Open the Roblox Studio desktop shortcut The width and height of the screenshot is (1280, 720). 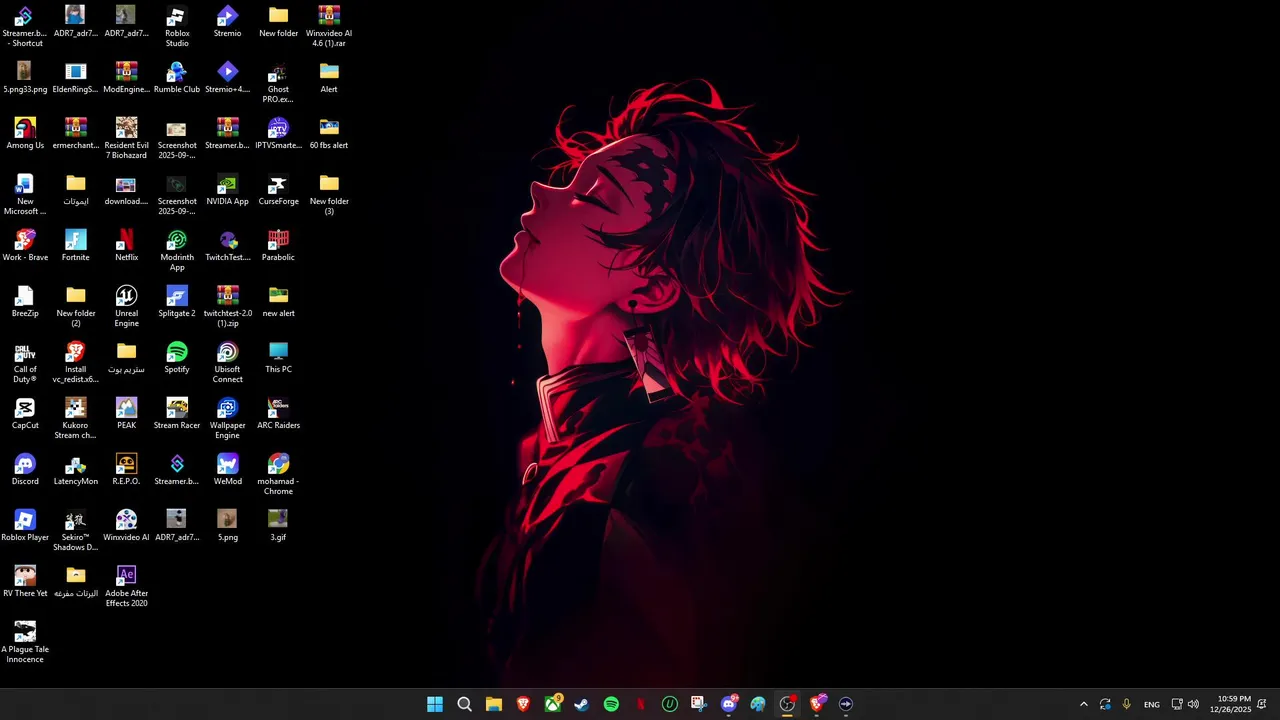177,27
